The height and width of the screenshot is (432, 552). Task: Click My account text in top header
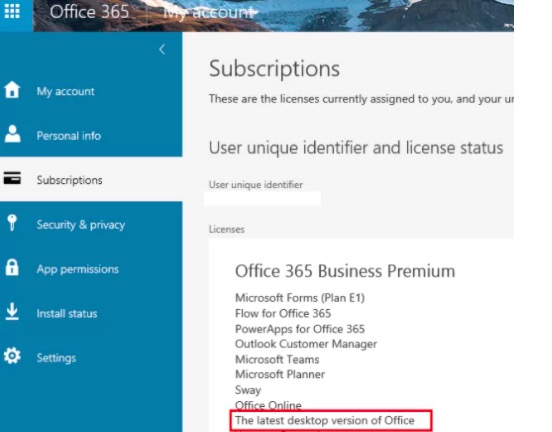point(209,13)
